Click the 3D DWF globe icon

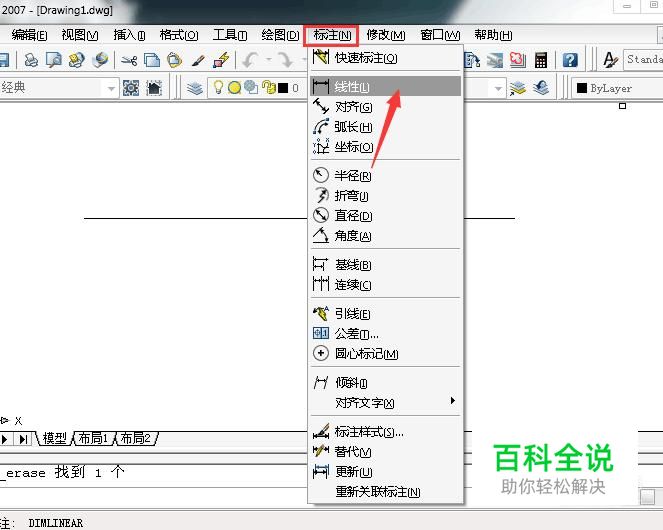(x=100, y=60)
